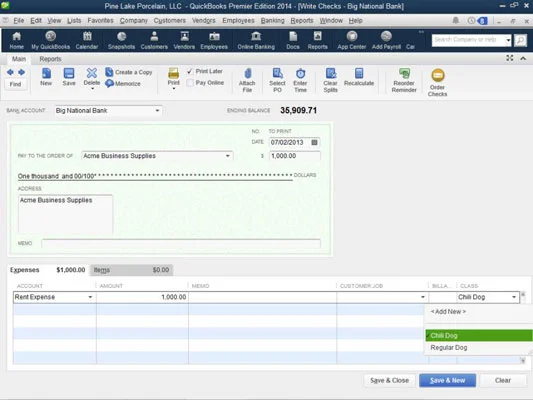
Task: Expand Pay to the Order Of dropdown
Action: click(228, 156)
